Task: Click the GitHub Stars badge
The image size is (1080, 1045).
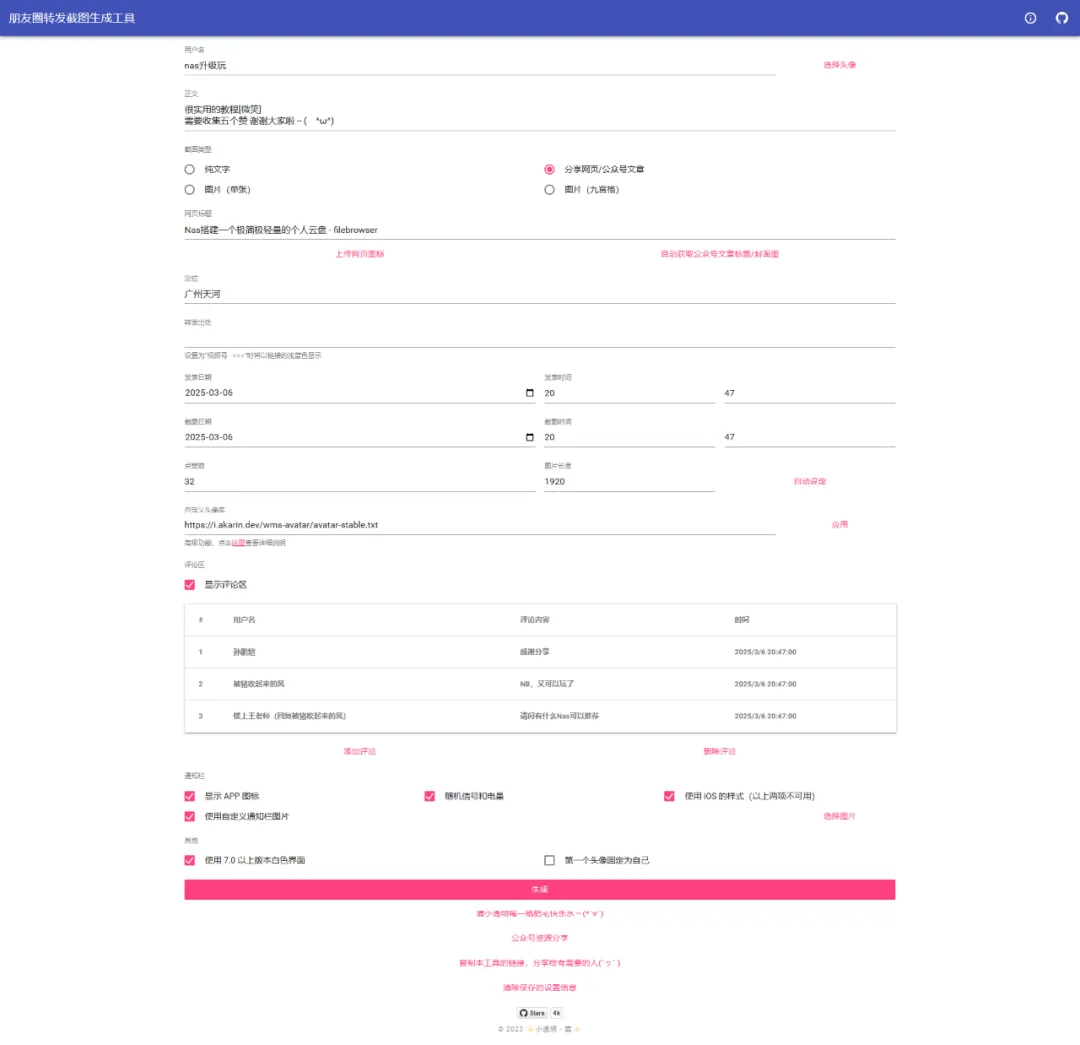Action: click(x=532, y=1013)
